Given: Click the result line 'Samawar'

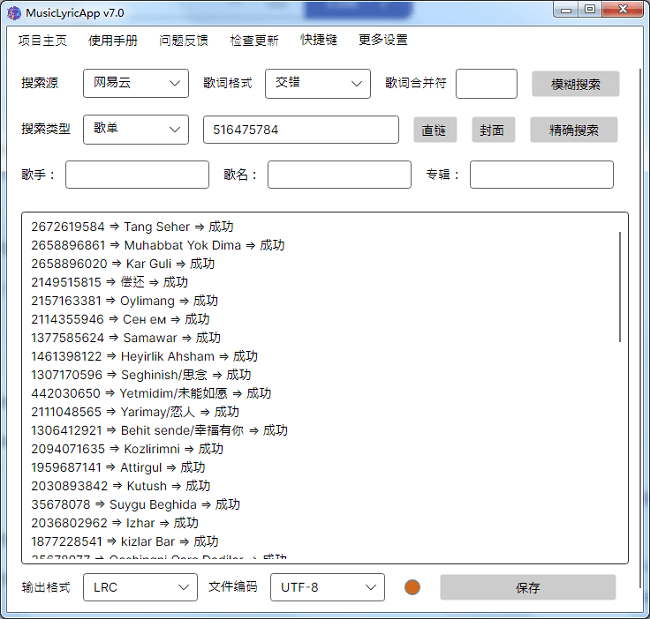Looking at the screenshot, I should pos(126,337).
